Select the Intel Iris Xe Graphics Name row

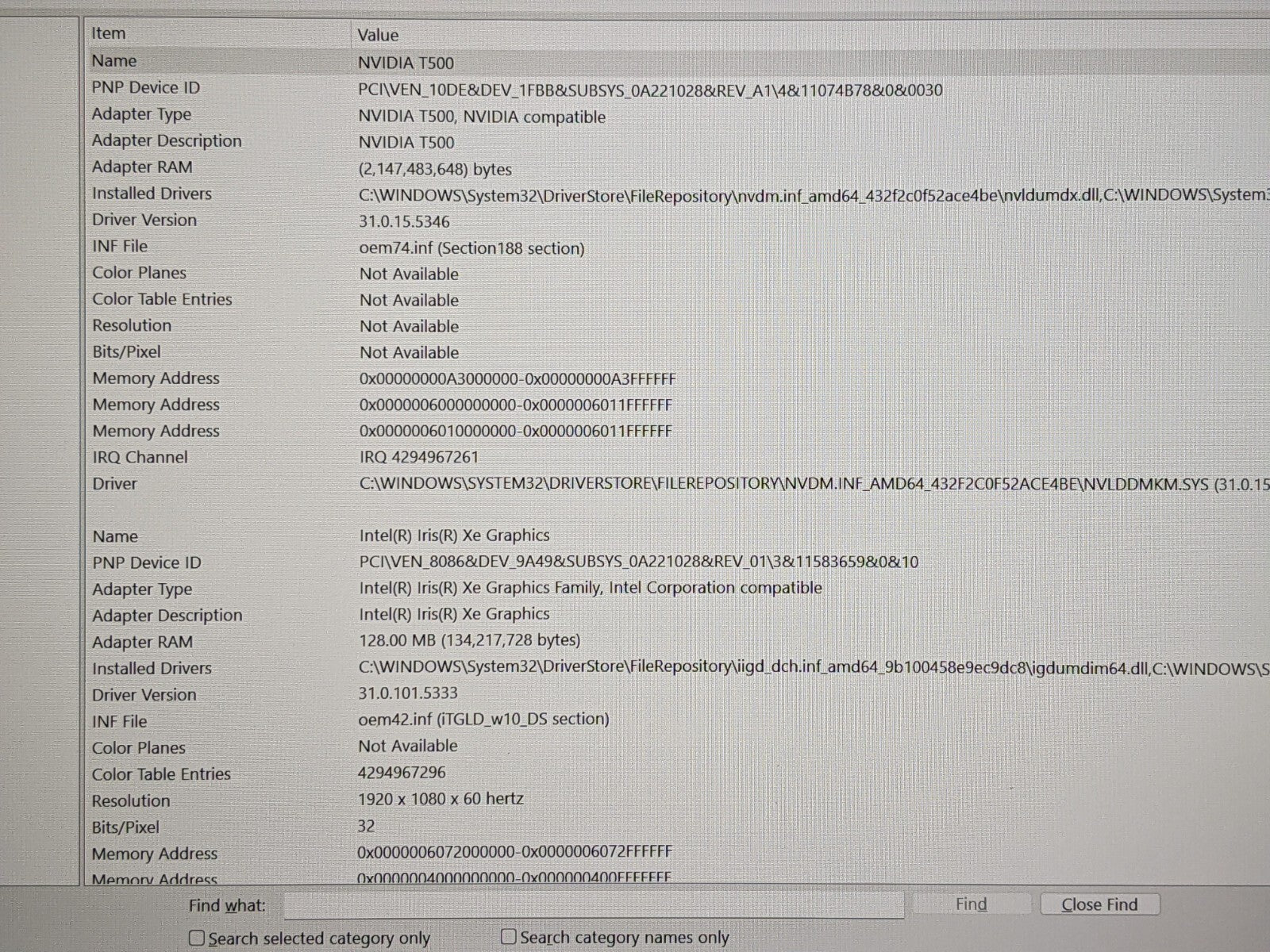(x=454, y=535)
